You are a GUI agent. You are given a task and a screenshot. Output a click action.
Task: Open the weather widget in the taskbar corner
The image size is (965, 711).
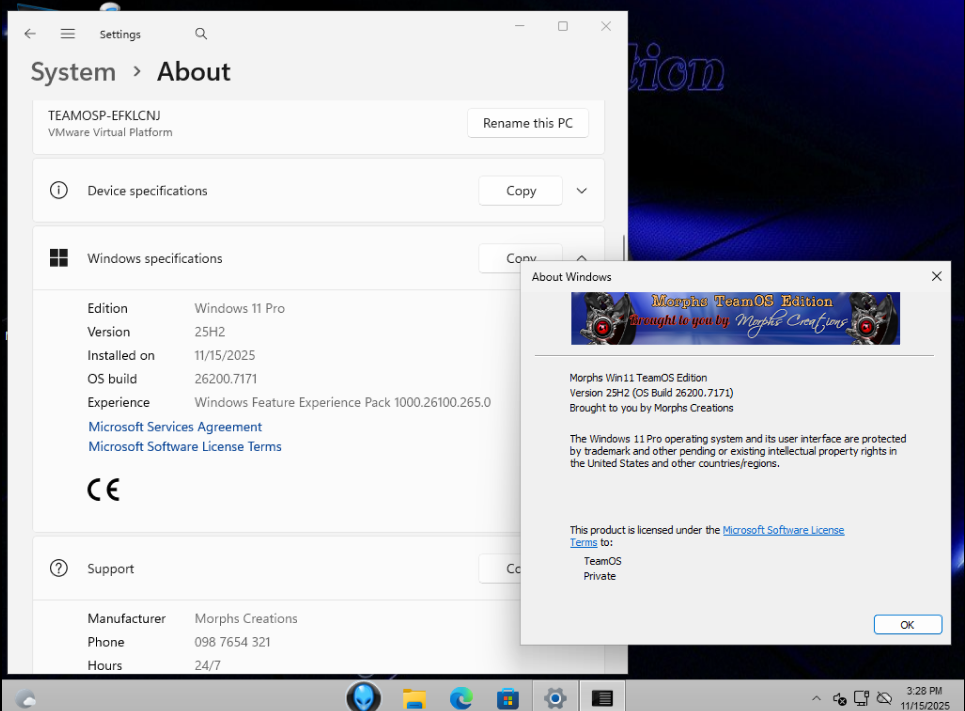(26, 698)
